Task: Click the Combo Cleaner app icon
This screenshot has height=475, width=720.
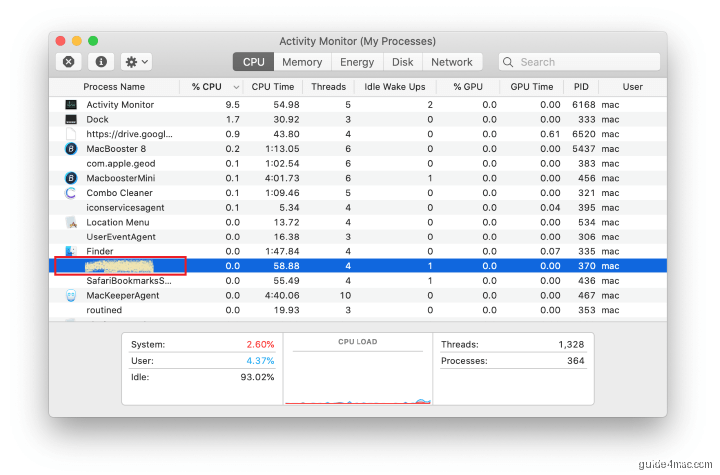Action: [x=71, y=193]
